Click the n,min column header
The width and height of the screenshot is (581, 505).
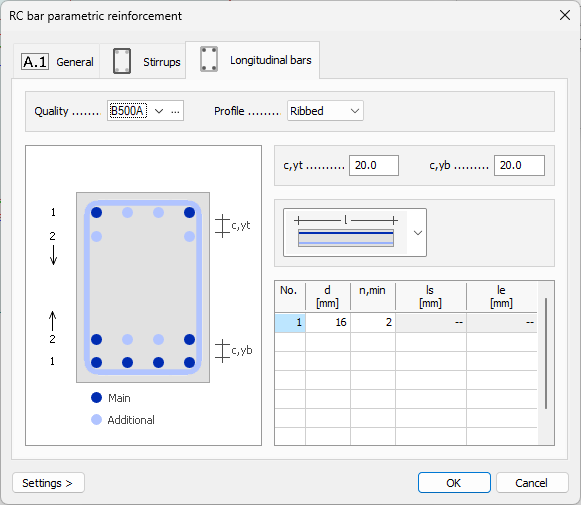(373, 296)
